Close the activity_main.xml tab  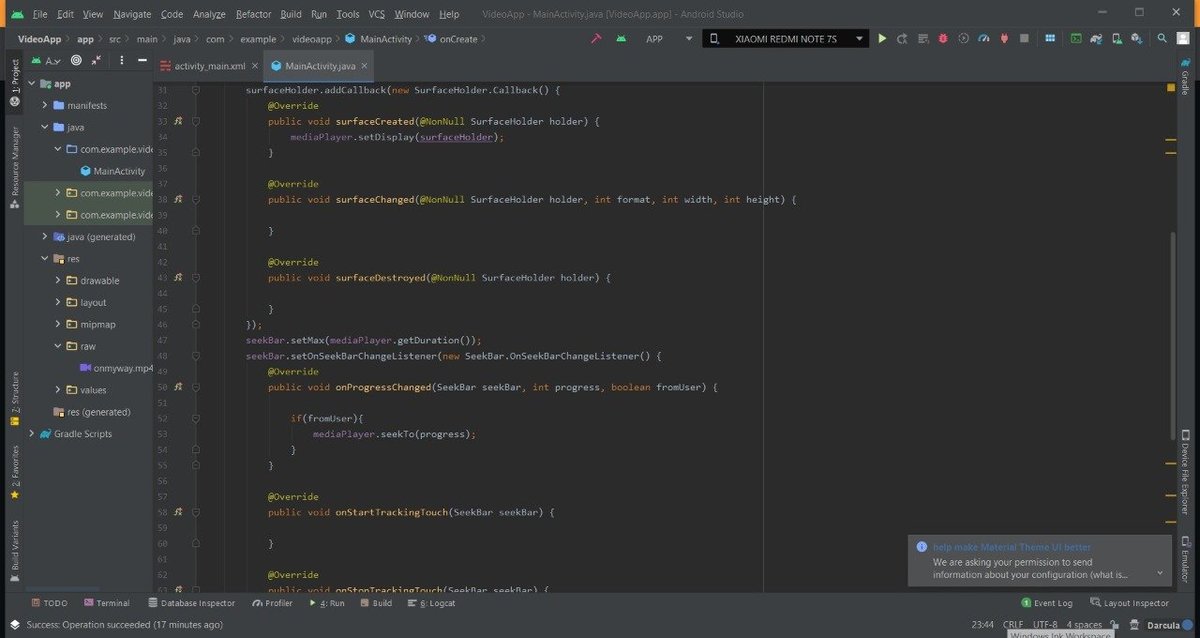coord(256,66)
